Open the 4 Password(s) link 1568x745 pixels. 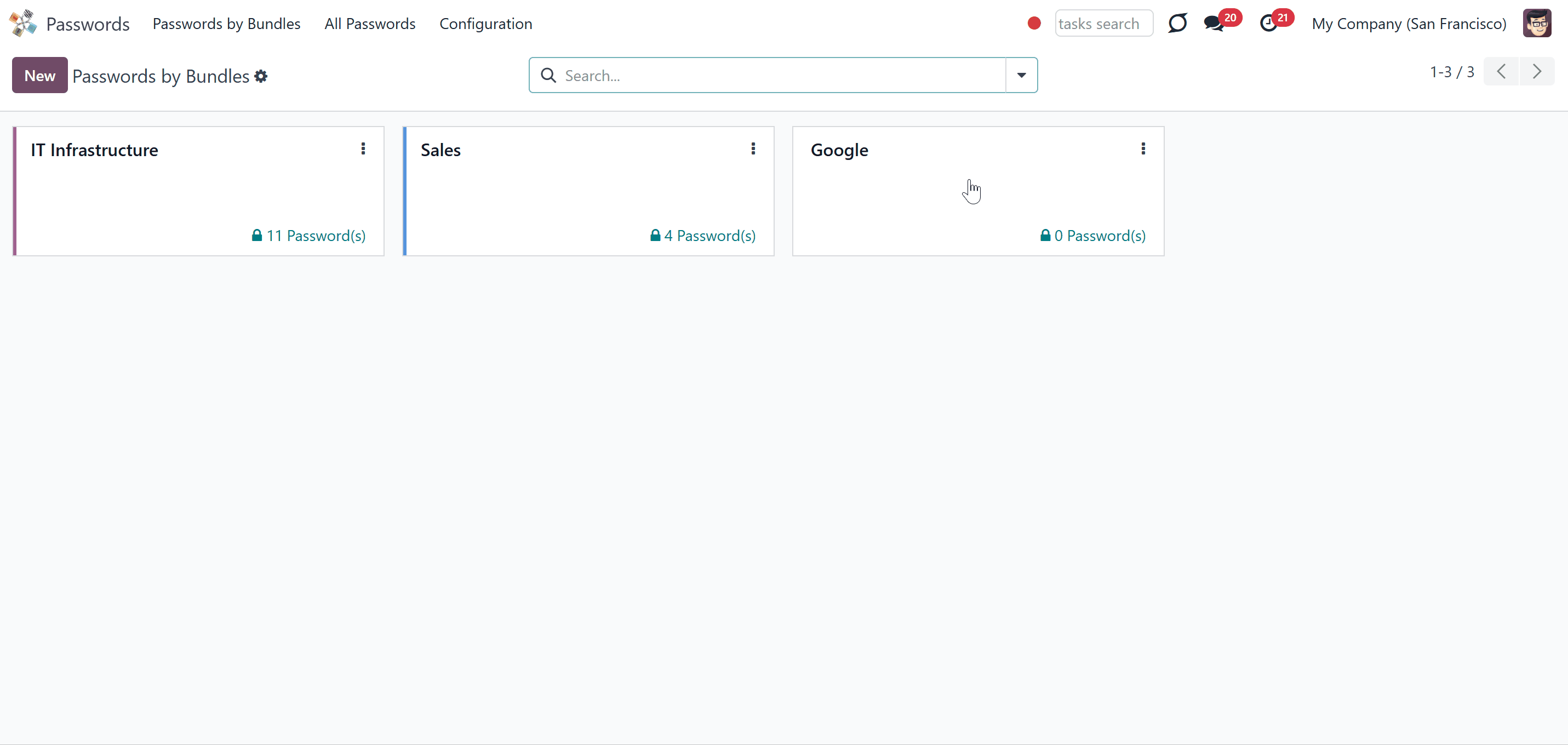click(703, 236)
